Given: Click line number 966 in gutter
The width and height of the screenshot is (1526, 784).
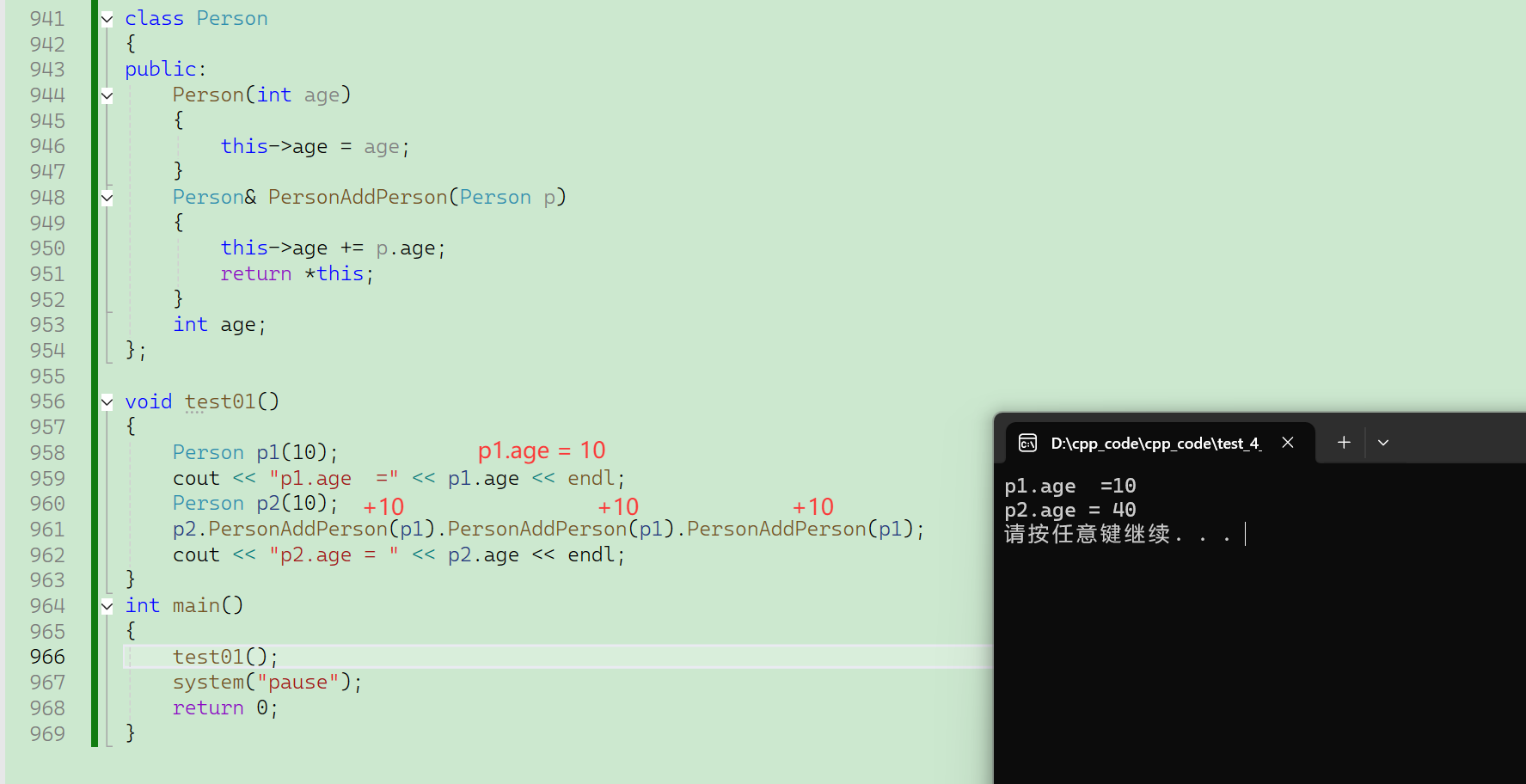Looking at the screenshot, I should click(47, 657).
